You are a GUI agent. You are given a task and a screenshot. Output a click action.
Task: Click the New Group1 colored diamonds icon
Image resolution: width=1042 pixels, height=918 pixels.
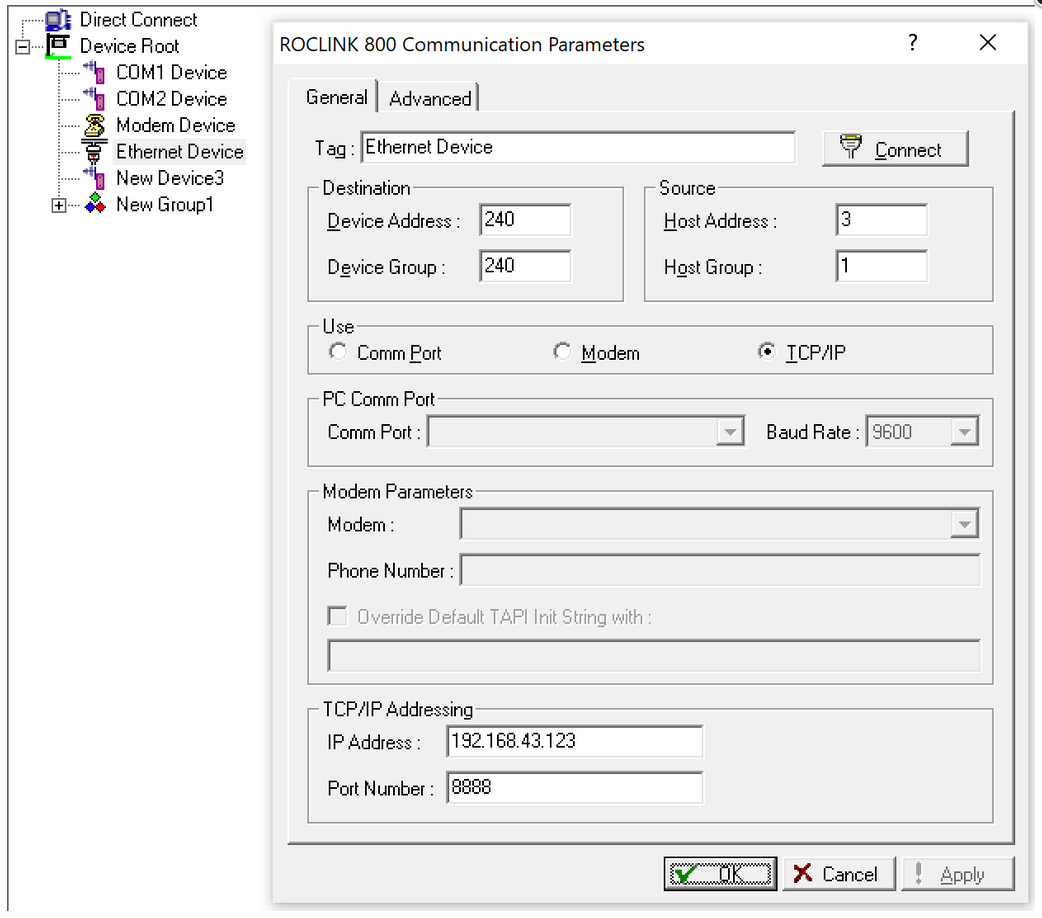coord(95,204)
